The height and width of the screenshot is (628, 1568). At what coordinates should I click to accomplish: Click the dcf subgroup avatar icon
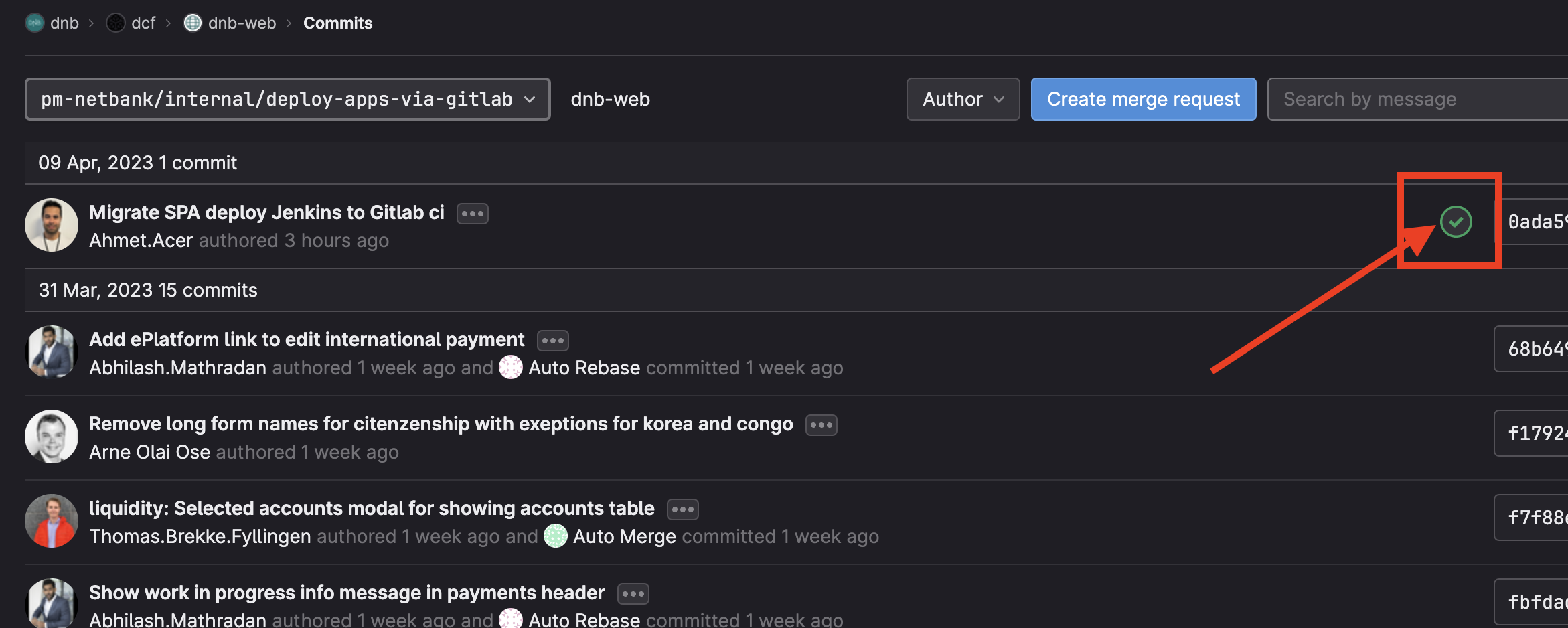point(116,23)
